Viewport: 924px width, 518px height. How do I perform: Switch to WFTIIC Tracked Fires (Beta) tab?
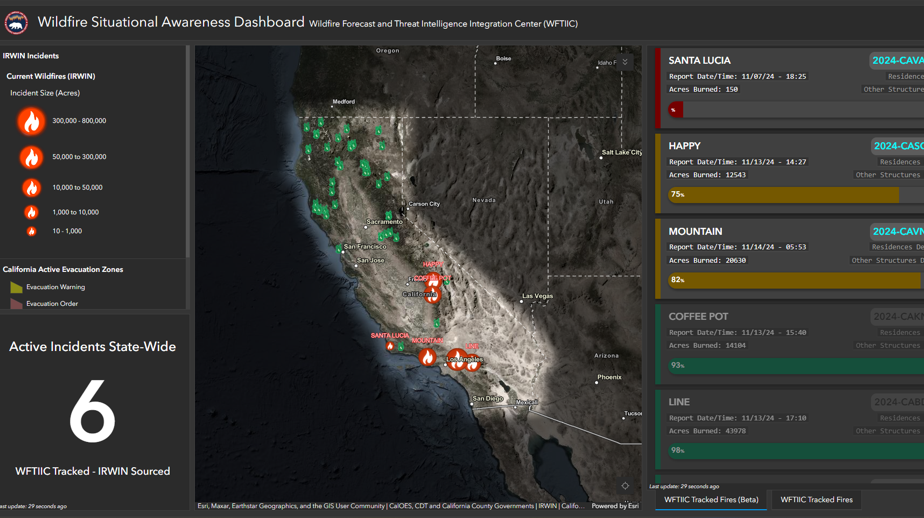(x=711, y=500)
